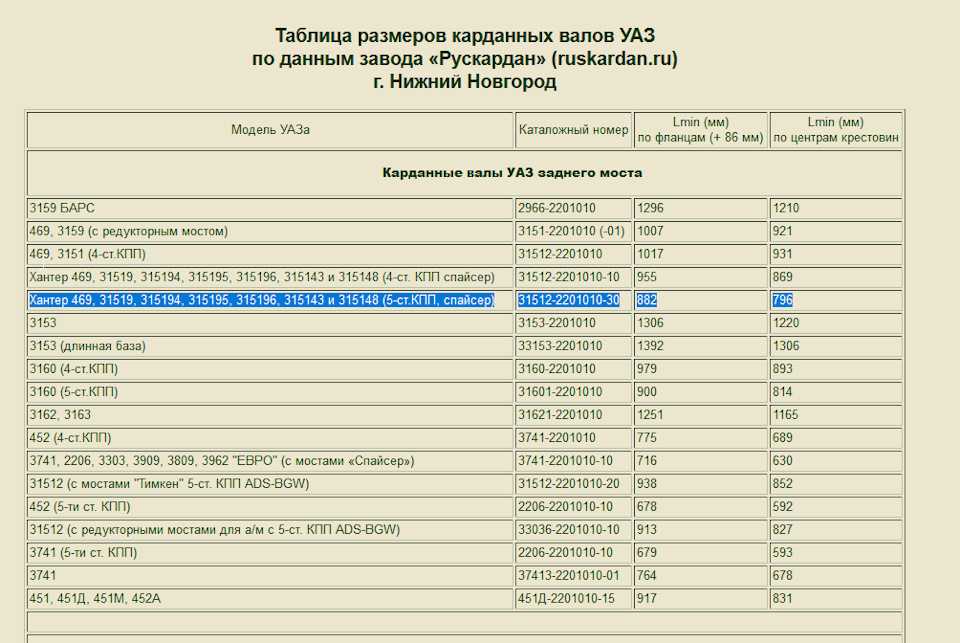Click catalog number '3151-2201010 (-01)'
This screenshot has height=643, width=960.
[x=571, y=231]
